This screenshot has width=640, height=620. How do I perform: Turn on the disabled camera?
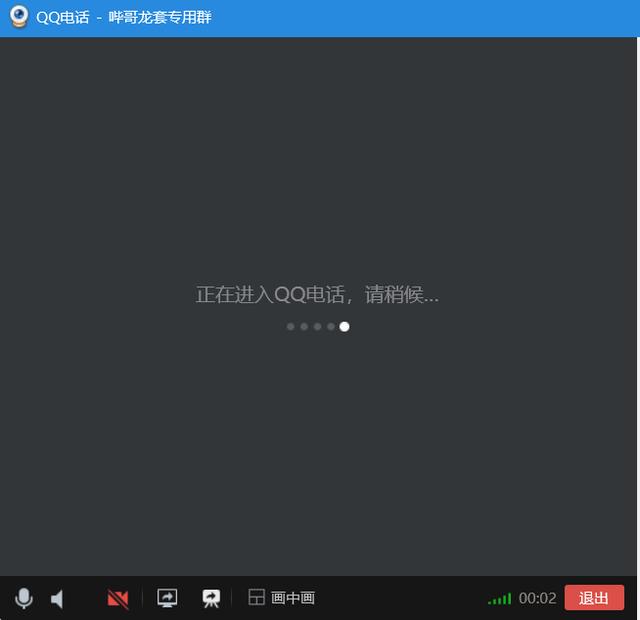(118, 599)
